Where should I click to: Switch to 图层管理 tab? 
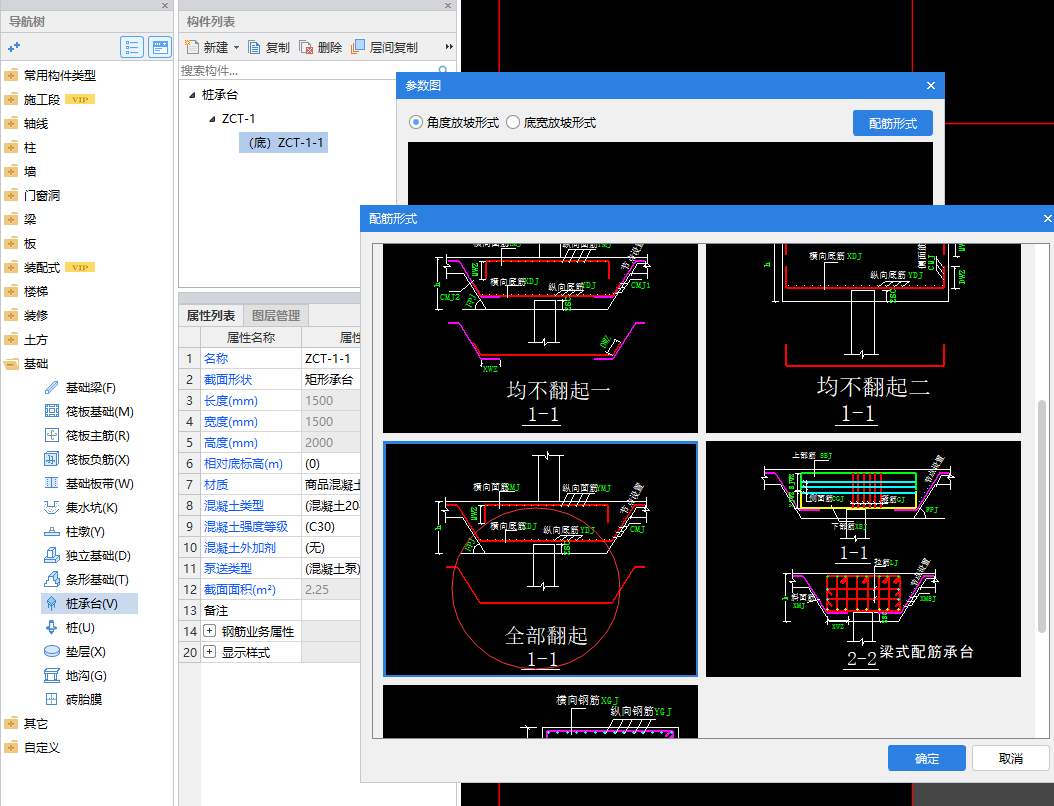click(276, 315)
